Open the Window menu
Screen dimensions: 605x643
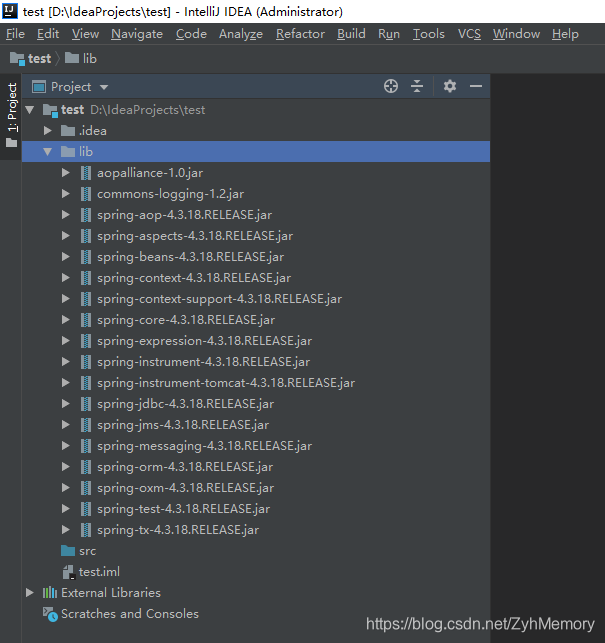point(516,34)
